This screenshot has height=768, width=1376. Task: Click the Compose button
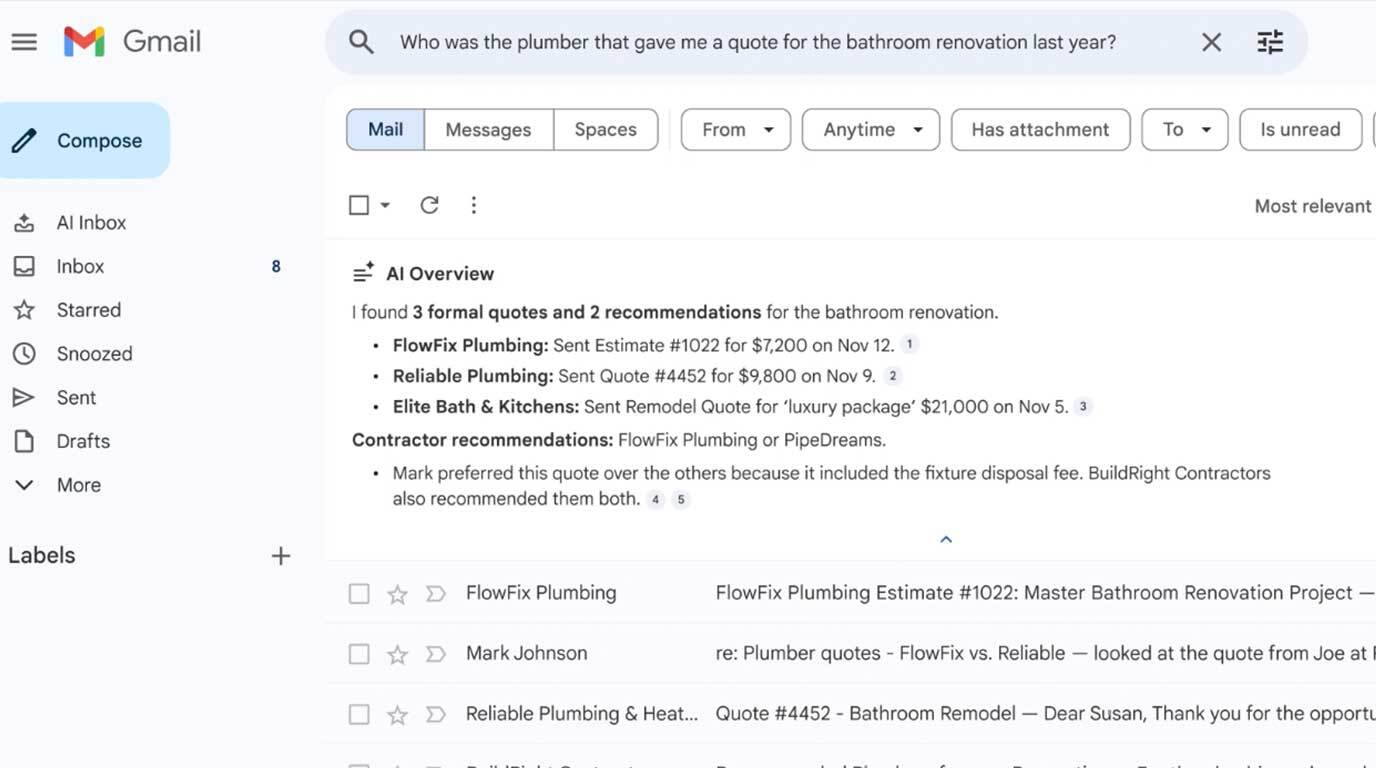(x=85, y=139)
